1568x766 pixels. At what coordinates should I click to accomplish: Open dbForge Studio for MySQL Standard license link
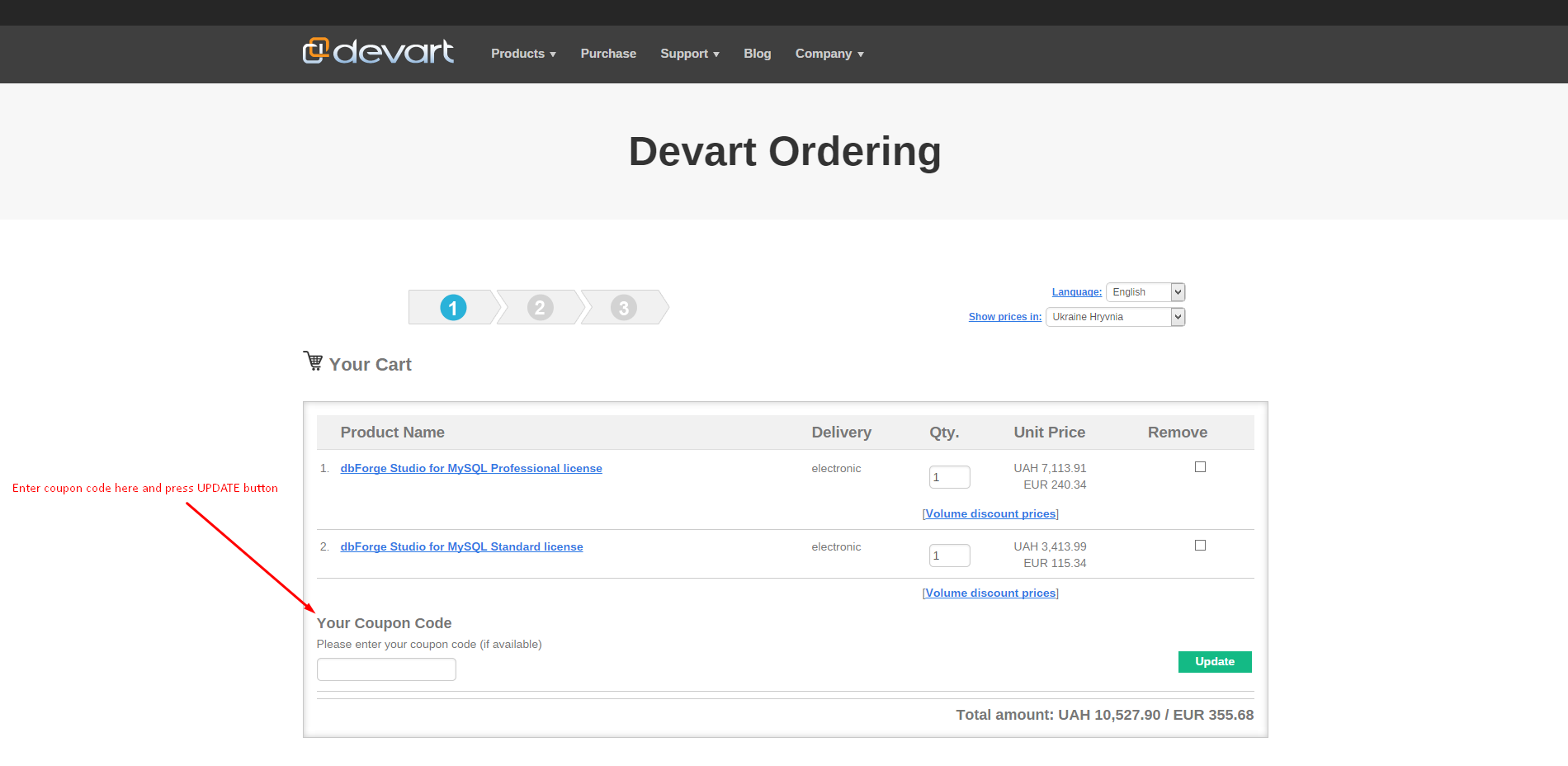[461, 546]
